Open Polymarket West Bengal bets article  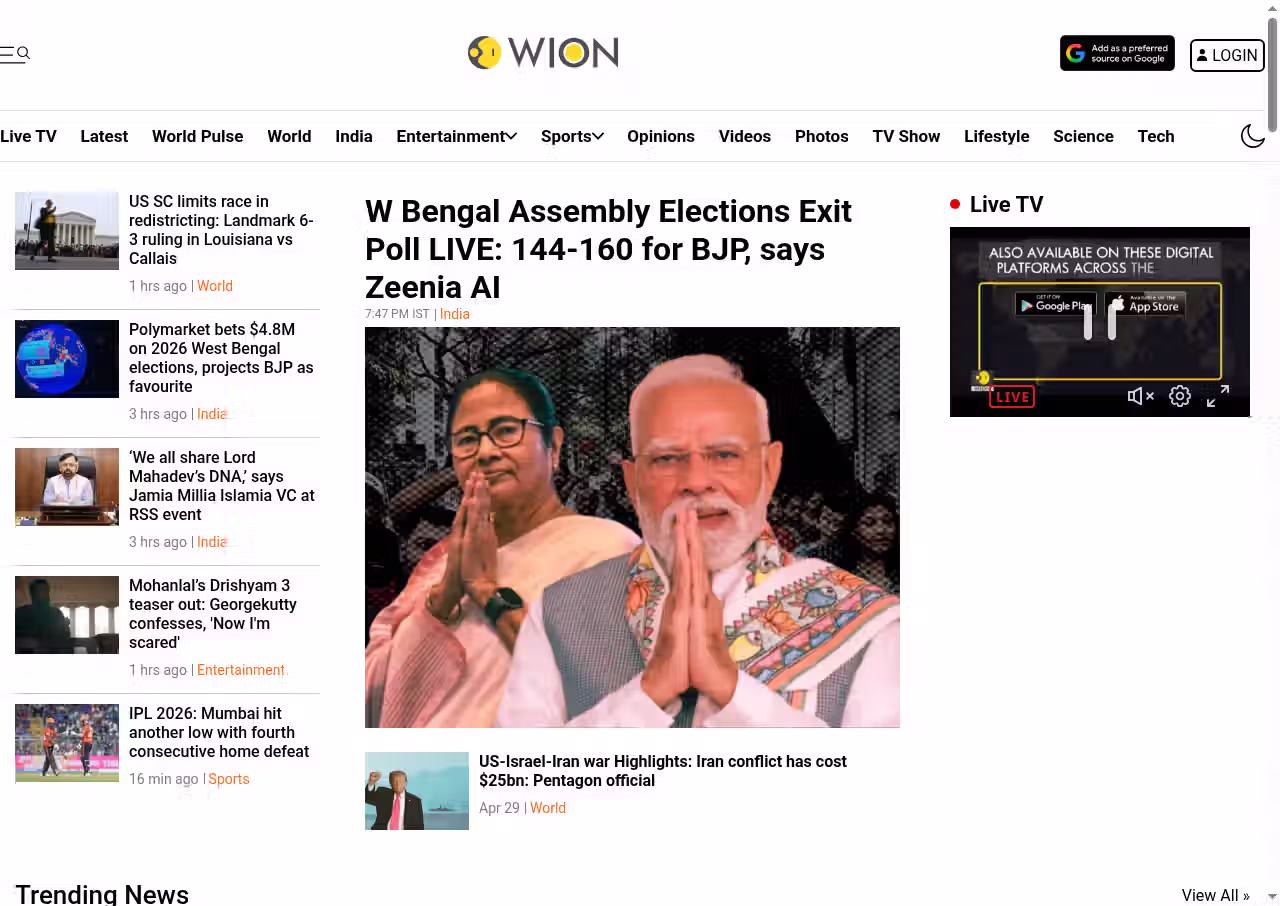[221, 358]
